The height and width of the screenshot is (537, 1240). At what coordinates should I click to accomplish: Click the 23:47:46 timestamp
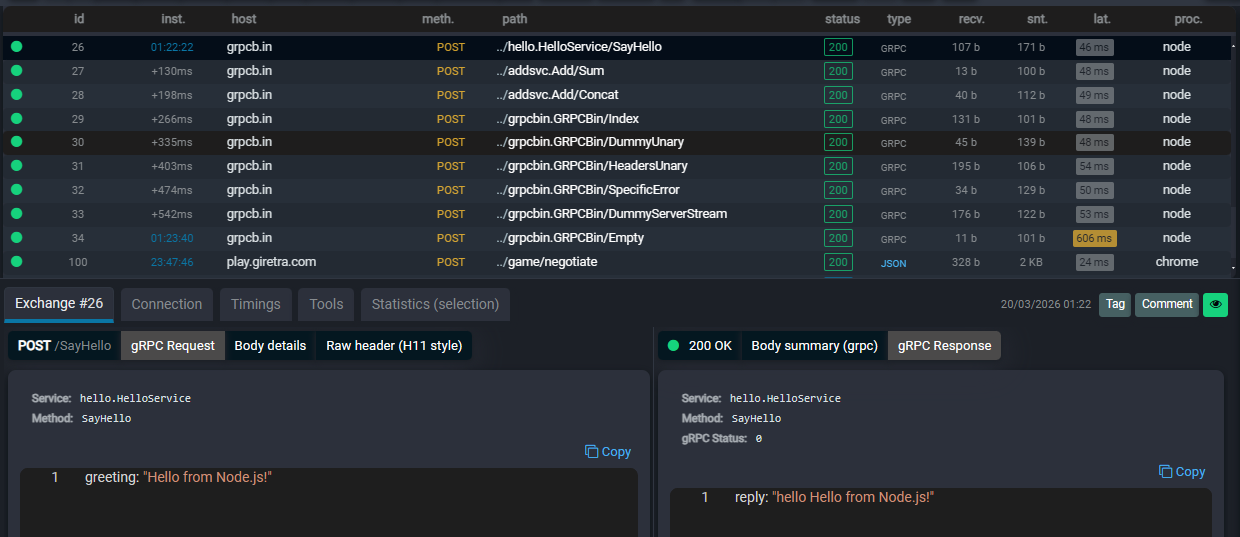coord(172,262)
